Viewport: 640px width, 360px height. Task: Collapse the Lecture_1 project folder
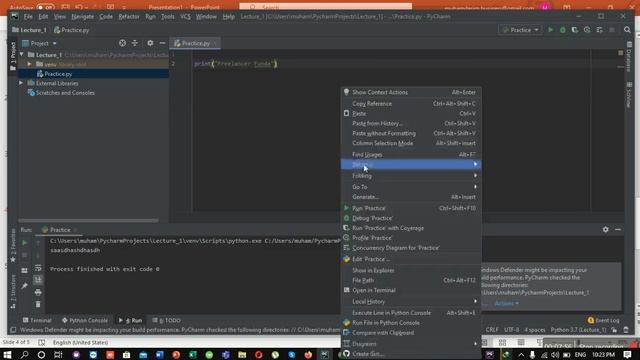[22, 54]
